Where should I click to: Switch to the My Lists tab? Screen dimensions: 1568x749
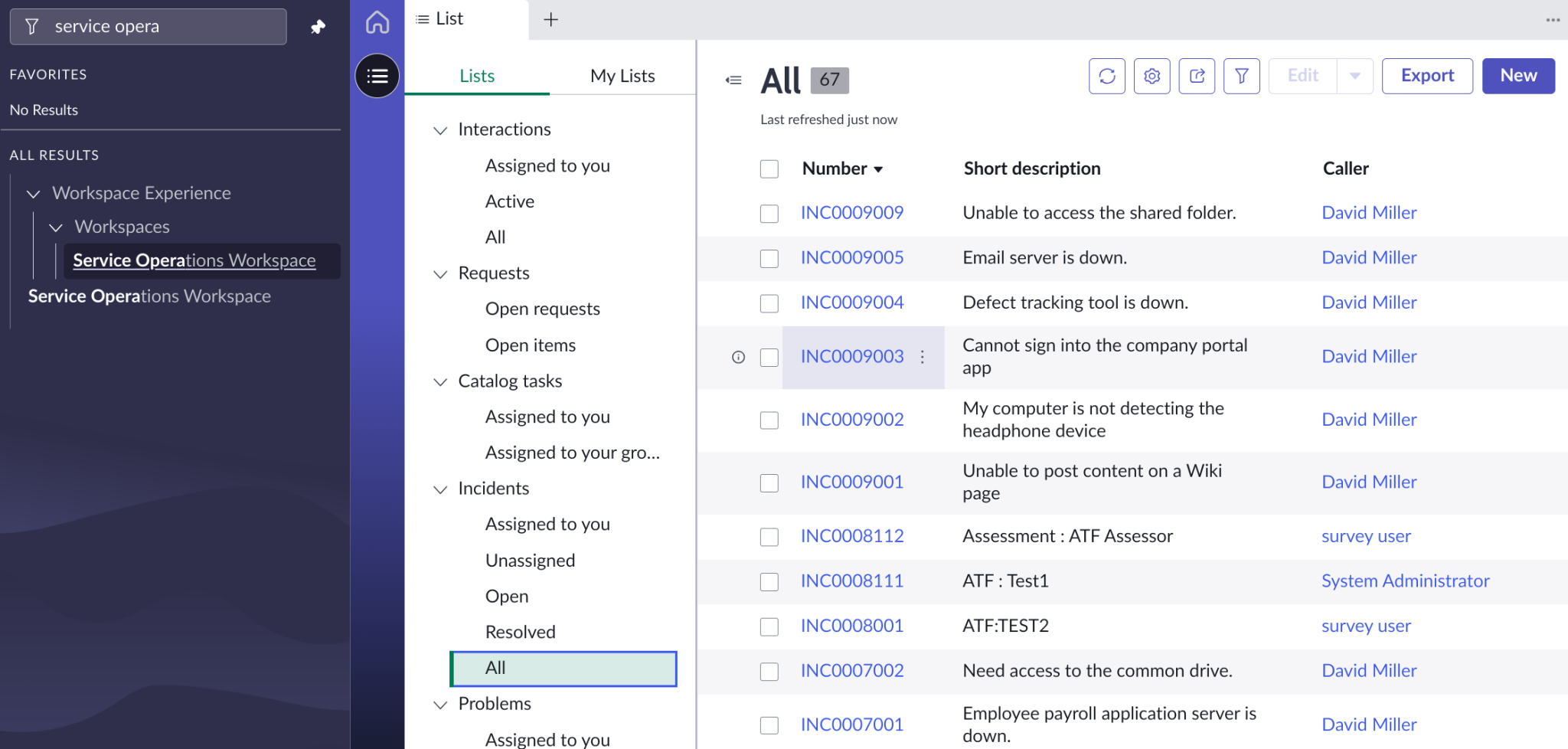tap(622, 75)
